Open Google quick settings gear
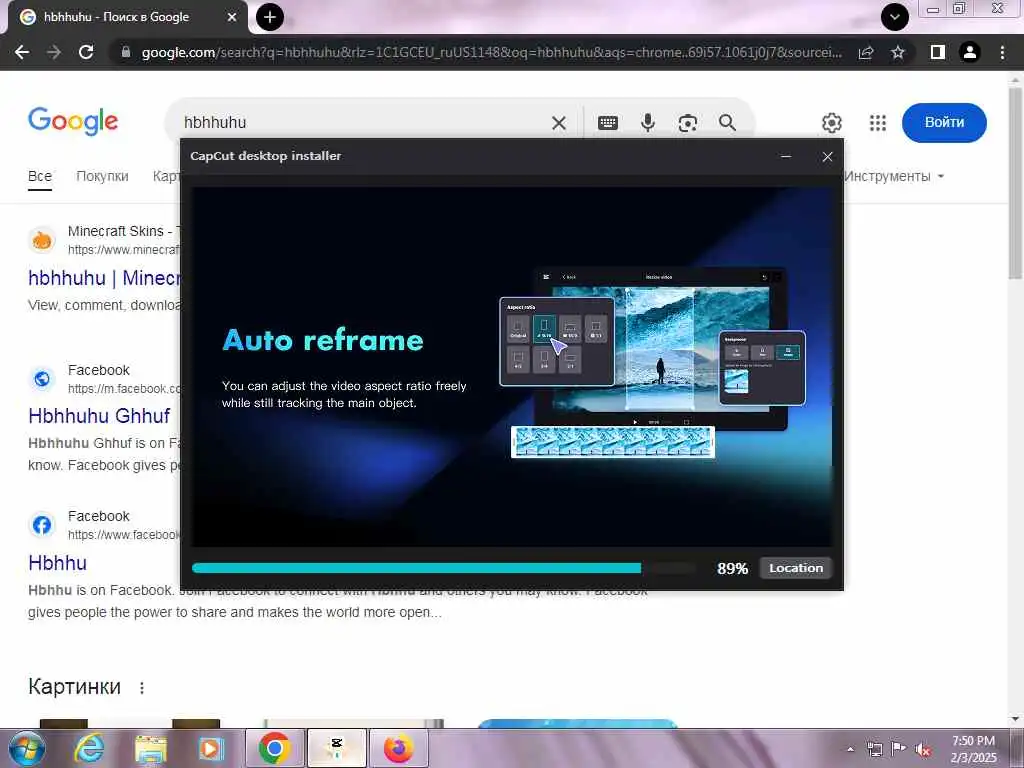 [x=831, y=123]
